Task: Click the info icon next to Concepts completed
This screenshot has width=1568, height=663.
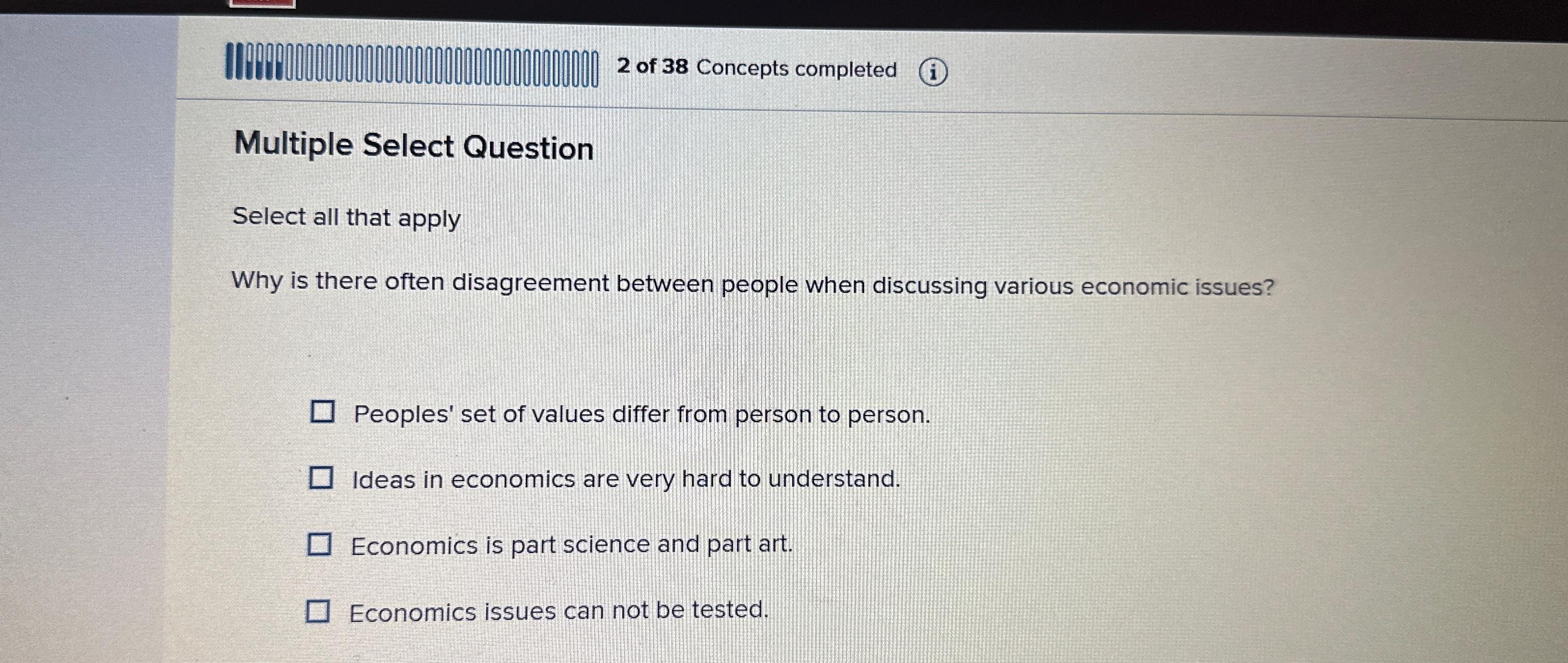Action: (934, 72)
